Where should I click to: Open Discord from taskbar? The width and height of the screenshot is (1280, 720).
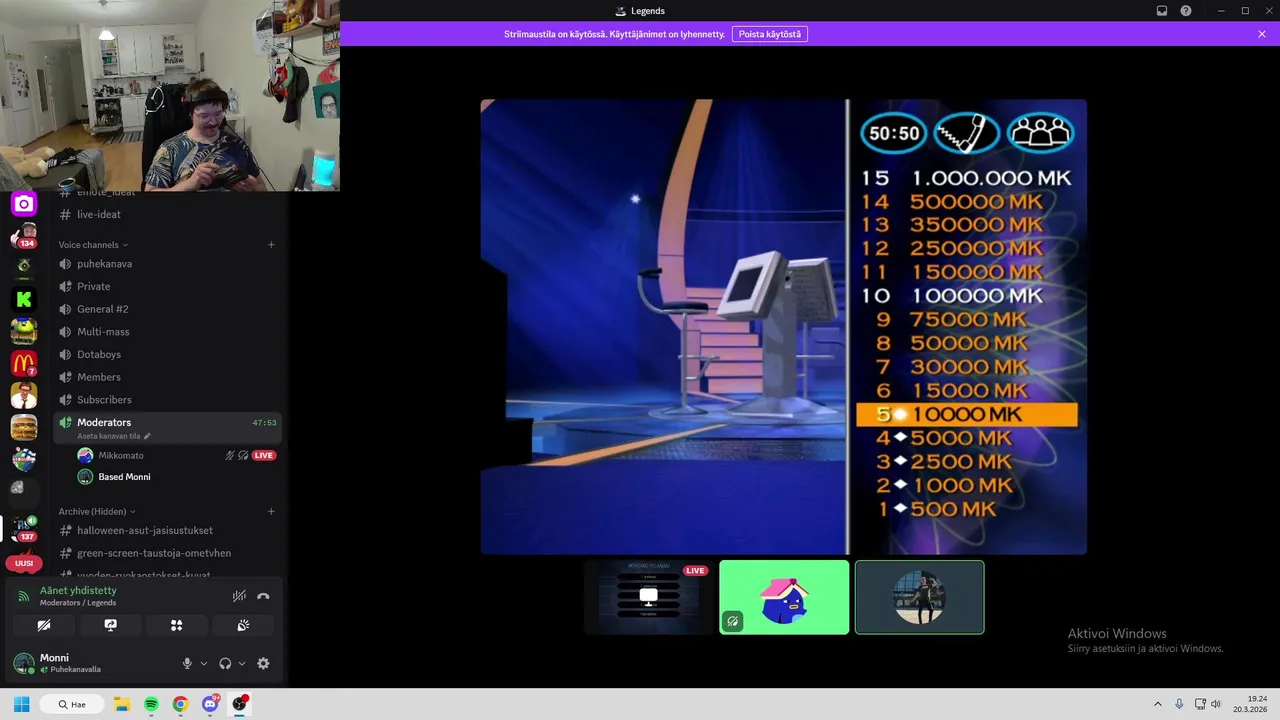click(x=210, y=704)
